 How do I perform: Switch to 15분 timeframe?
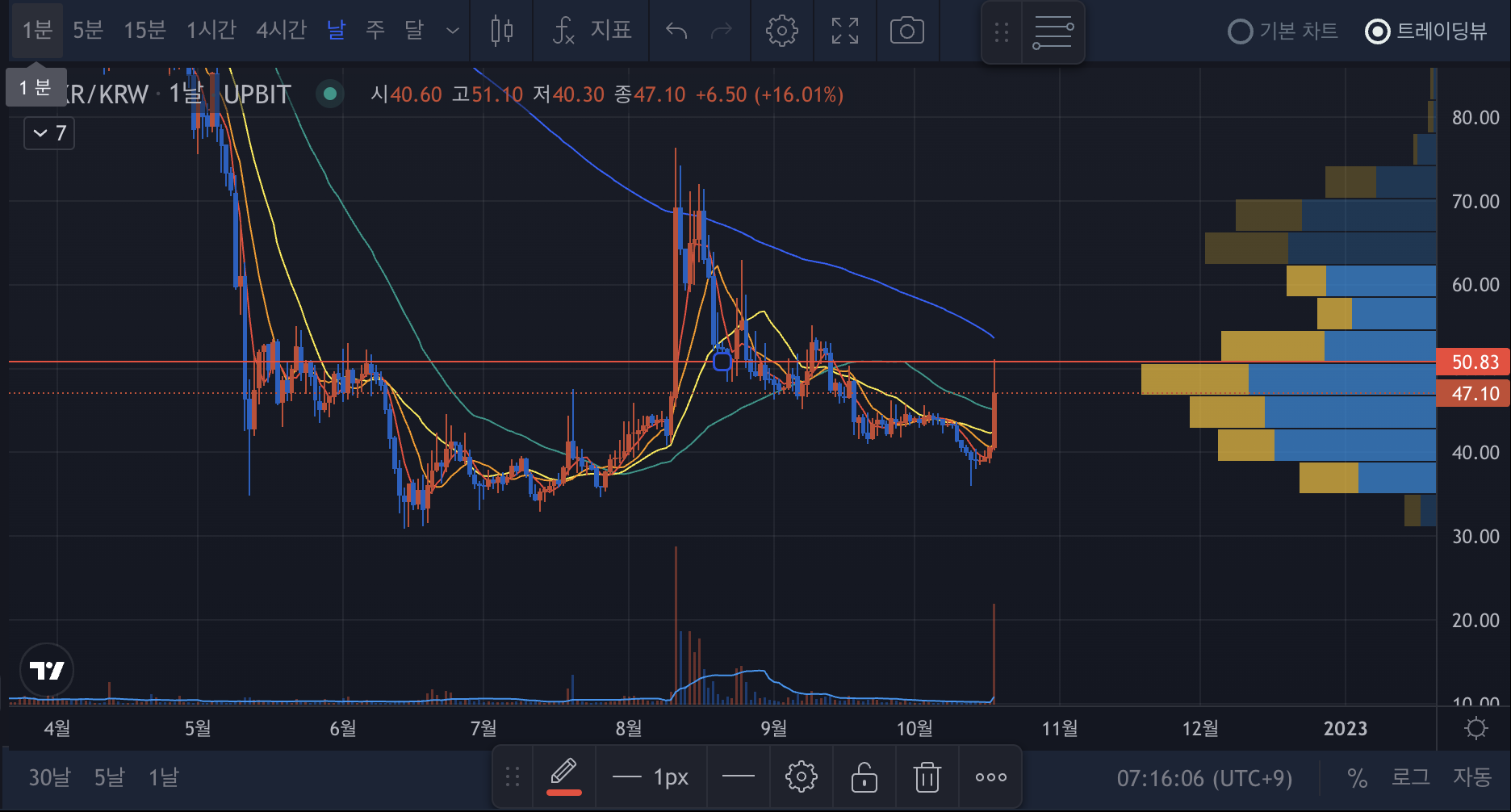tap(144, 31)
